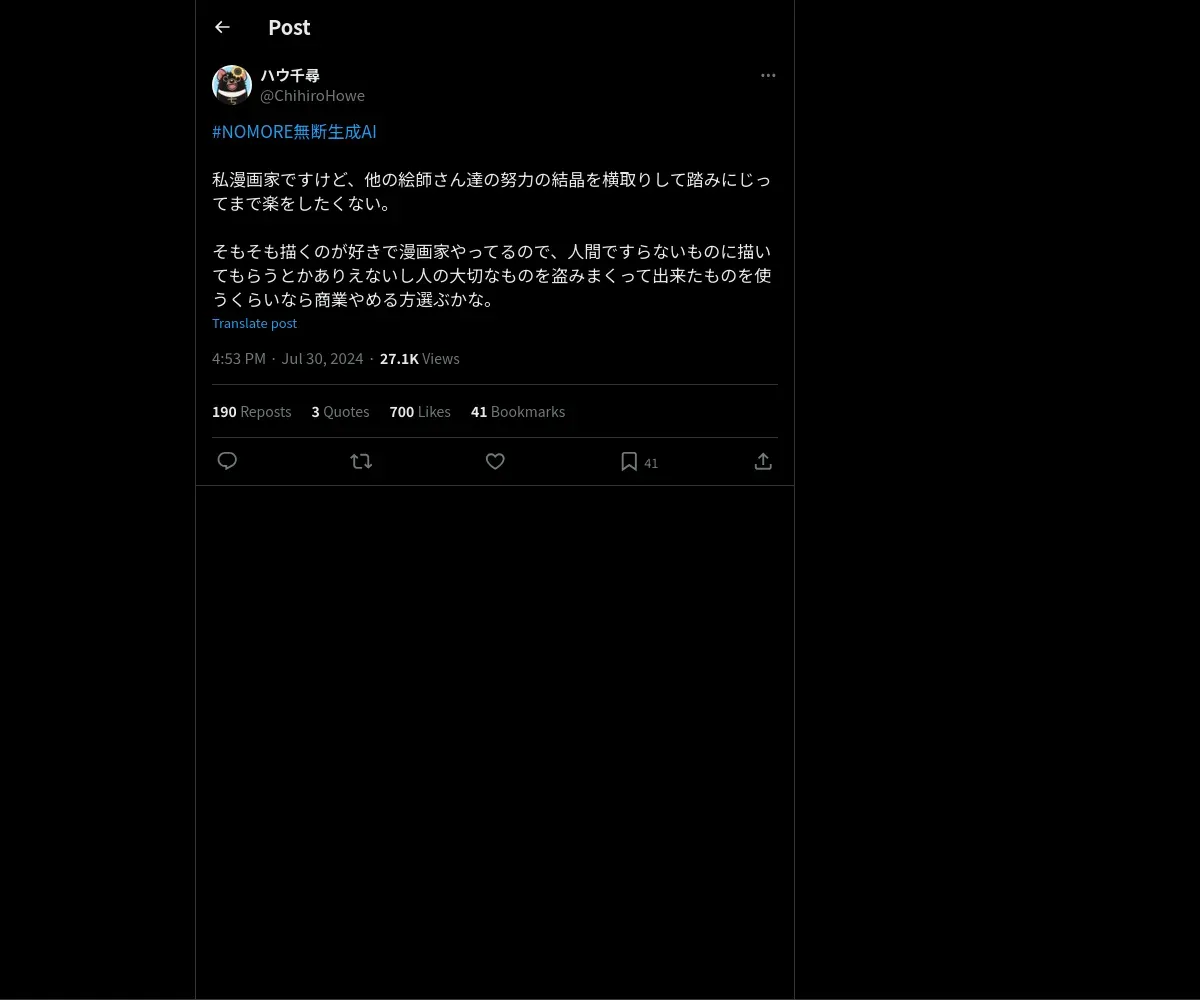Like the post with the heart icon
The image size is (1200, 1000).
pos(495,461)
